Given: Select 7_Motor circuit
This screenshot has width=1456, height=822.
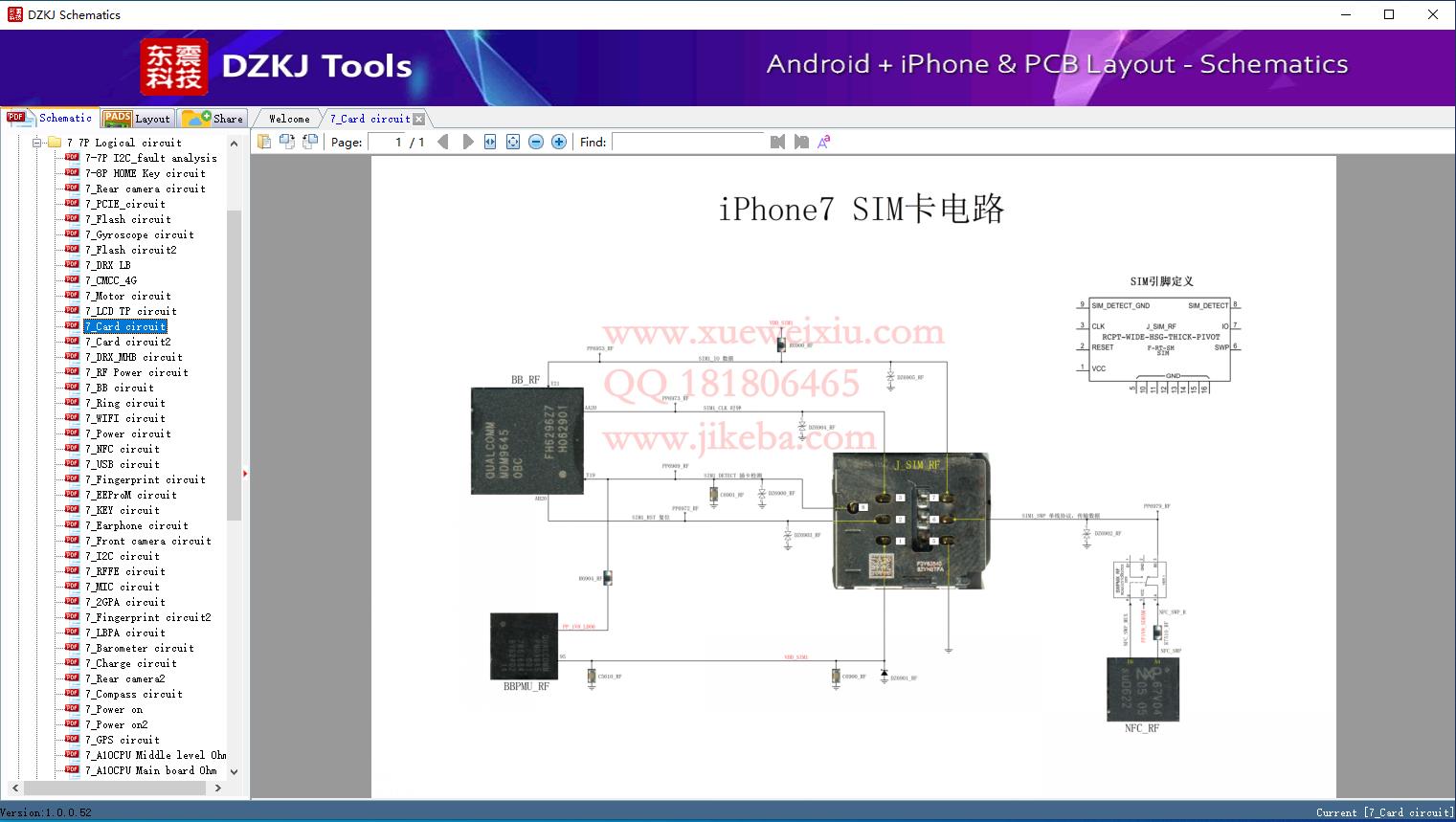Looking at the screenshot, I should coord(128,296).
